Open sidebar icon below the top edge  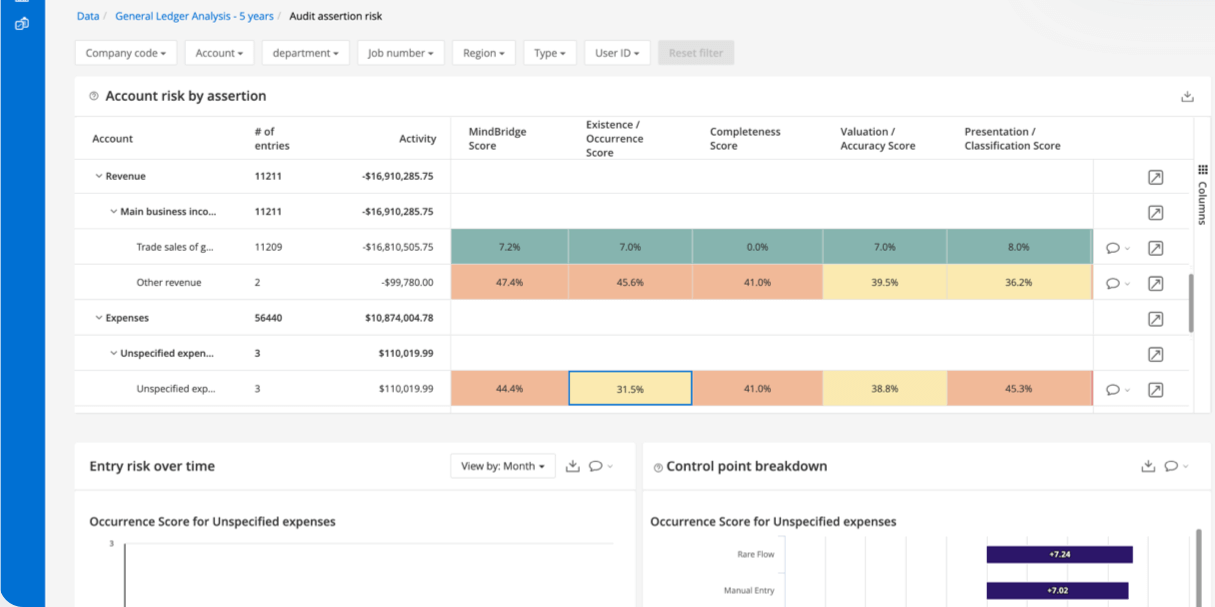click(x=21, y=23)
